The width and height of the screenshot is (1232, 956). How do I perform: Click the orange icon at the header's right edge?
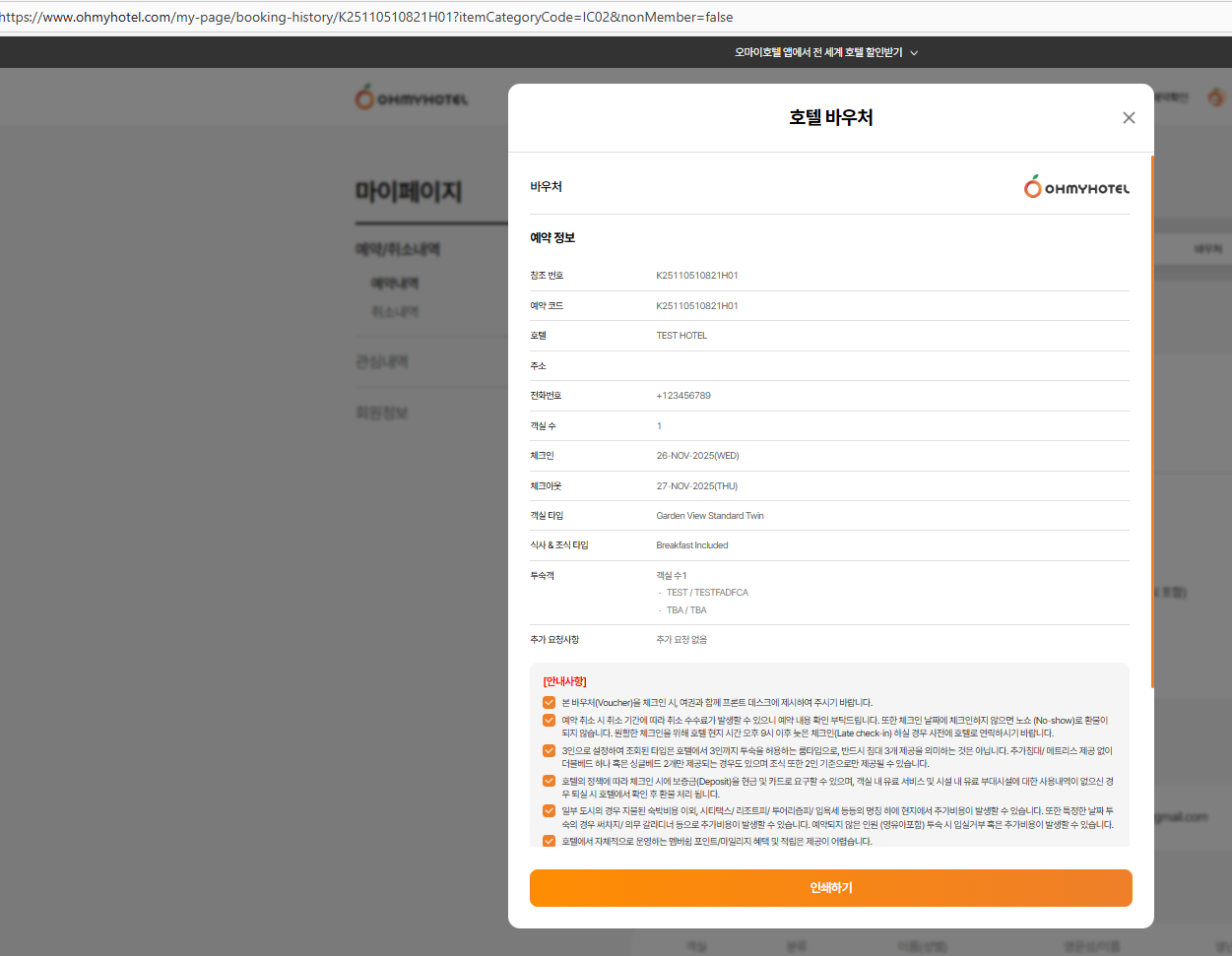click(1216, 96)
